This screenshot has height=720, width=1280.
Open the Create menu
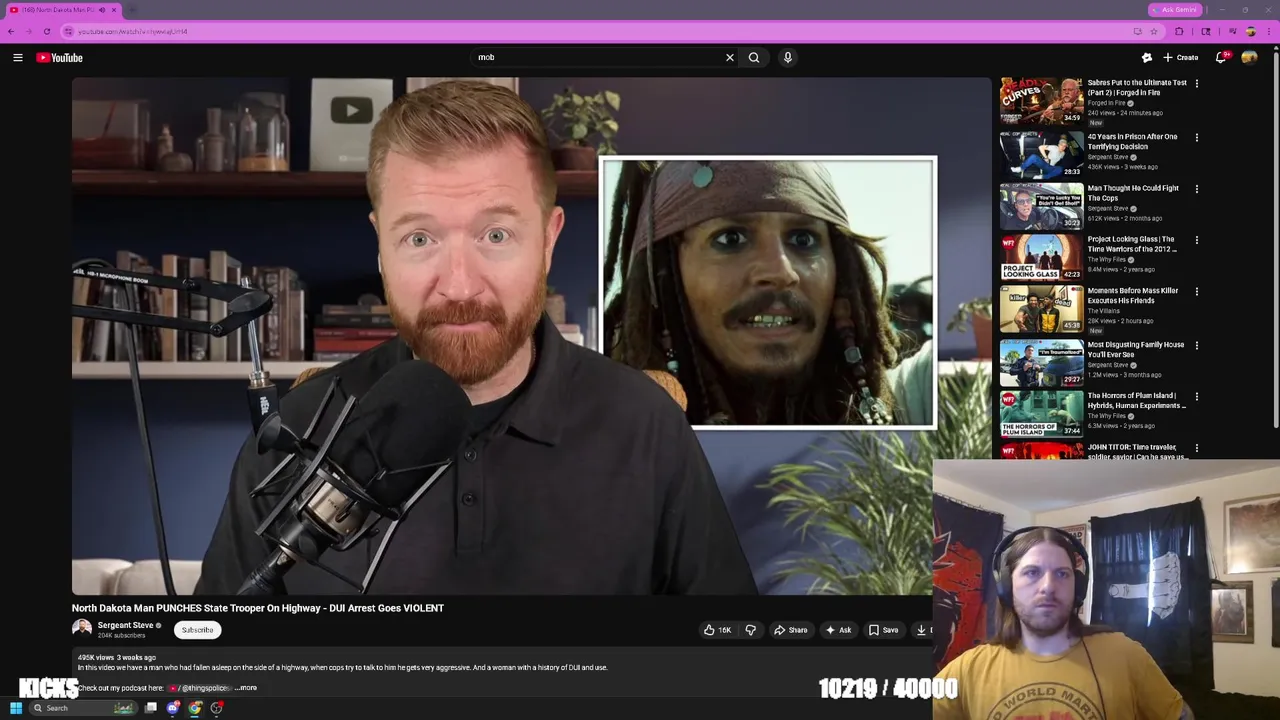point(1181,57)
